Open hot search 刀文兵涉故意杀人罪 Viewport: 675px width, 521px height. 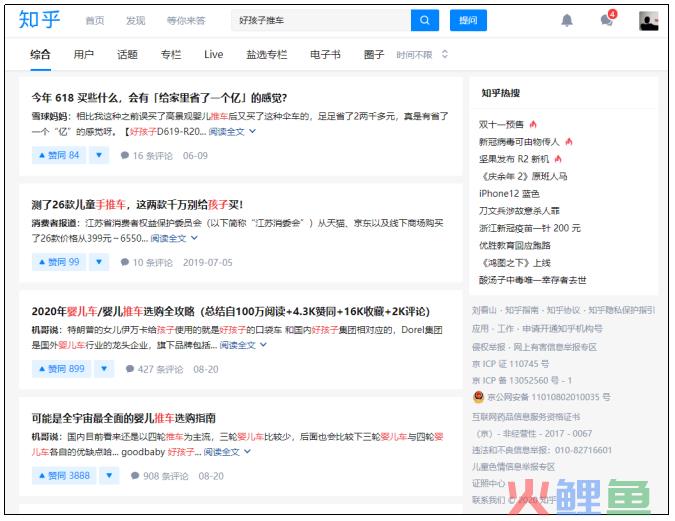[520, 211]
